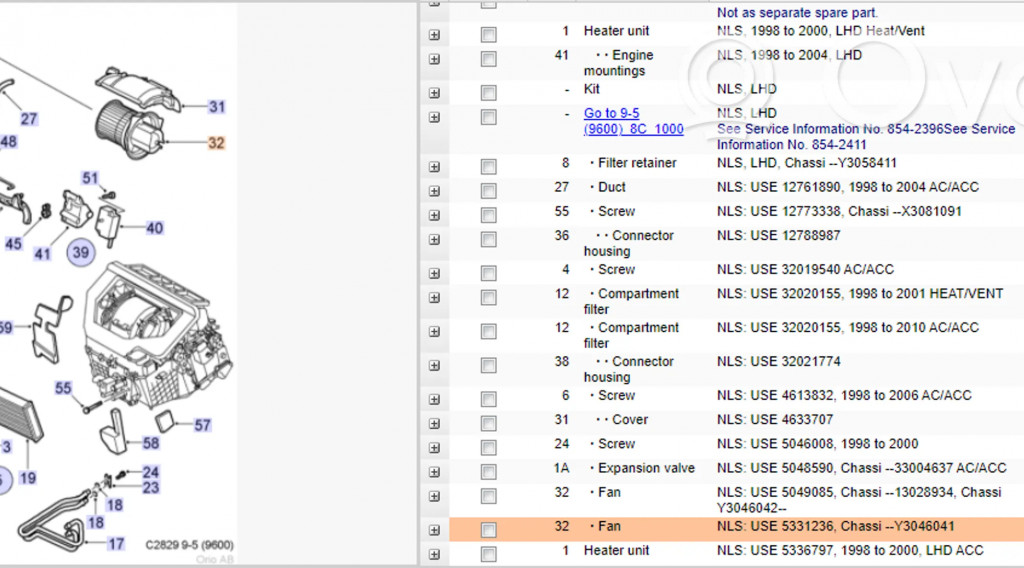Image resolution: width=1024 pixels, height=568 pixels.
Task: Tick the checkbox for the Kit row
Action: [x=488, y=94]
